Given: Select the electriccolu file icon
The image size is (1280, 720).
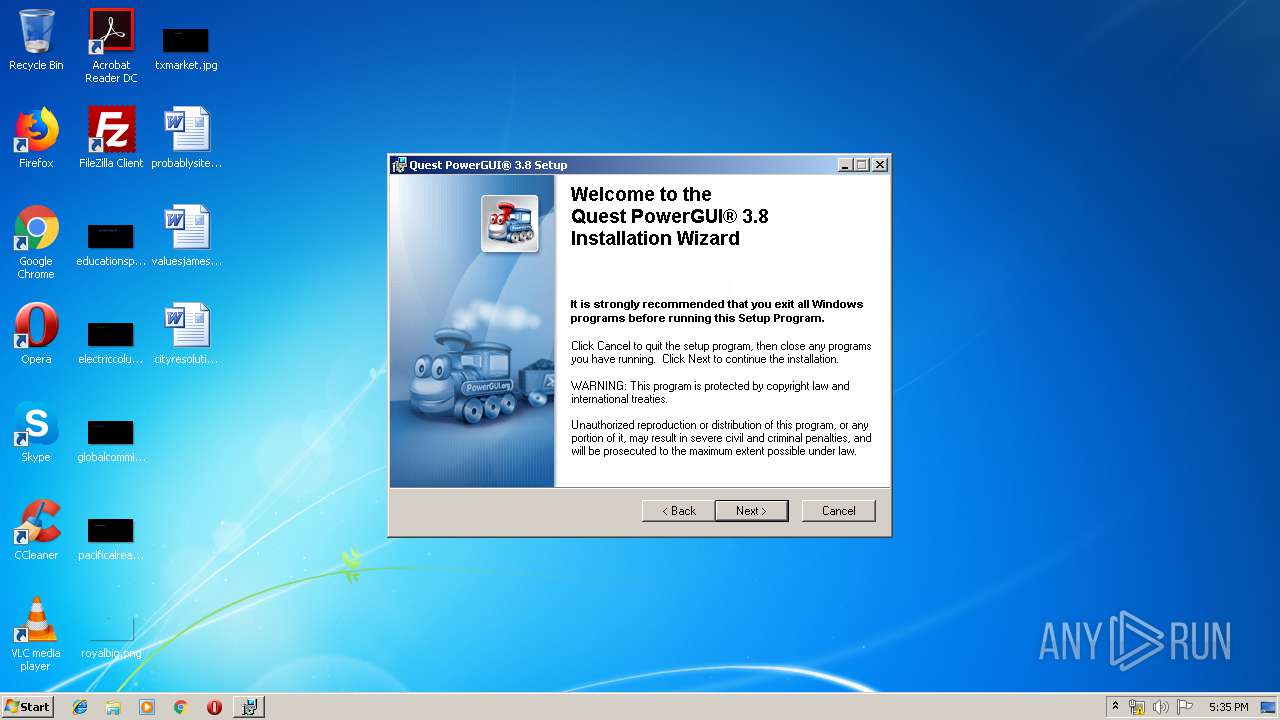Looking at the screenshot, I should tap(111, 344).
